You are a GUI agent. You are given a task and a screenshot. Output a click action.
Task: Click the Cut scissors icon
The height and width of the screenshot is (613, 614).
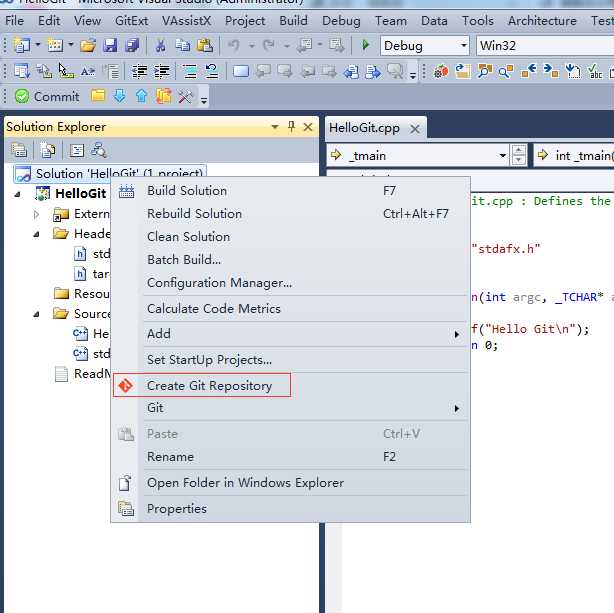point(160,46)
